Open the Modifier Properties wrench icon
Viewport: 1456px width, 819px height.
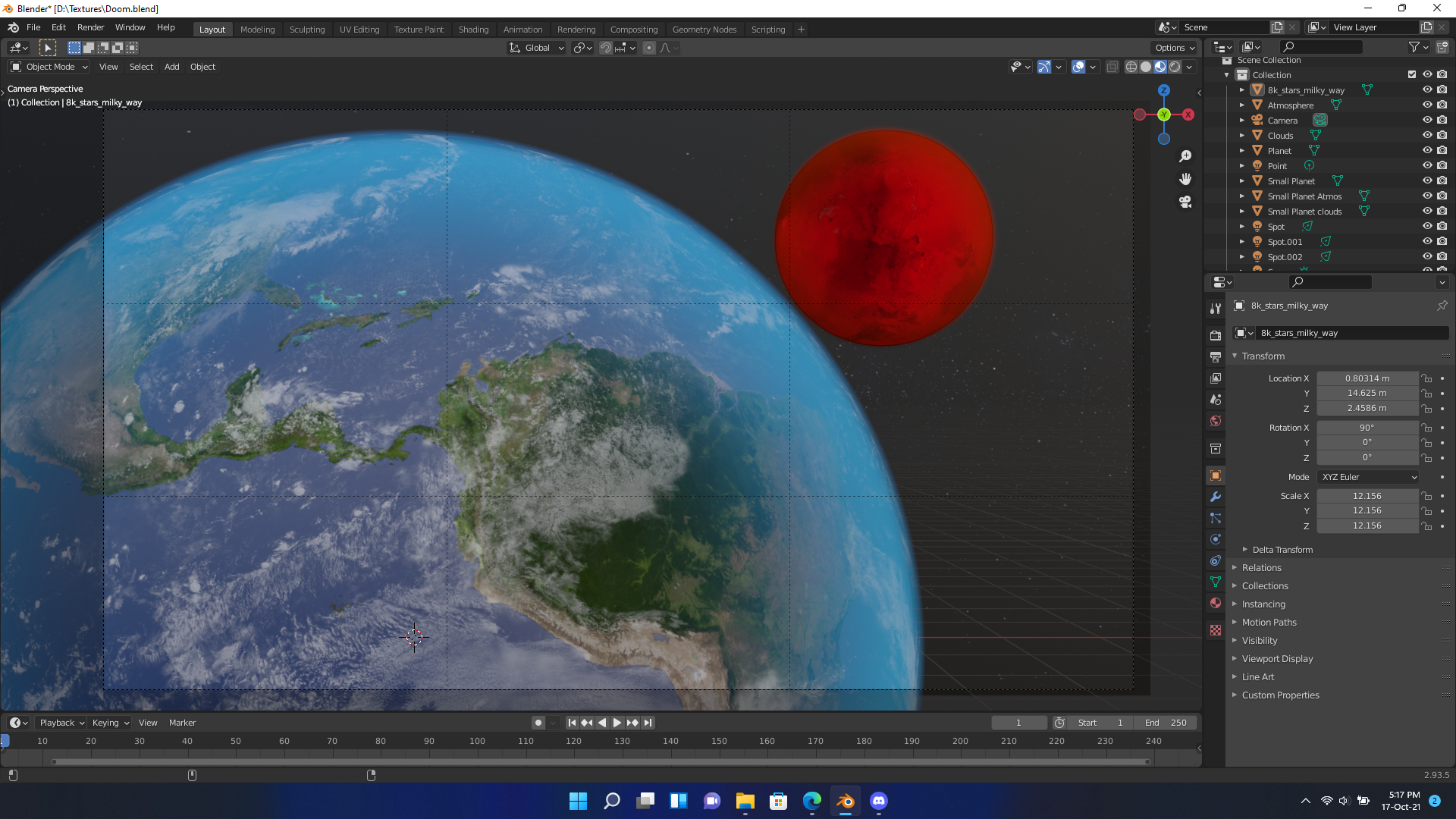click(1216, 497)
